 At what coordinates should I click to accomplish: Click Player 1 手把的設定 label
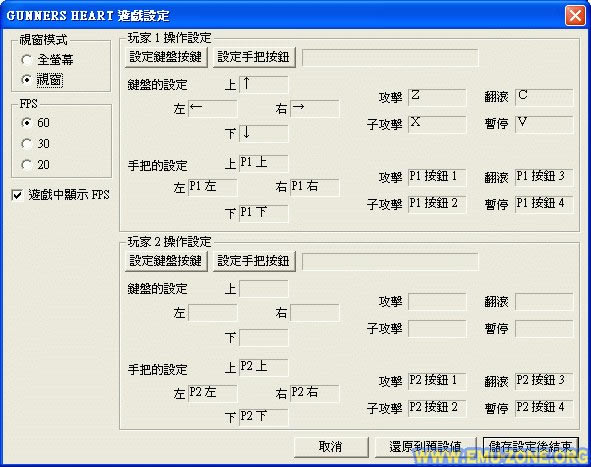point(157,165)
